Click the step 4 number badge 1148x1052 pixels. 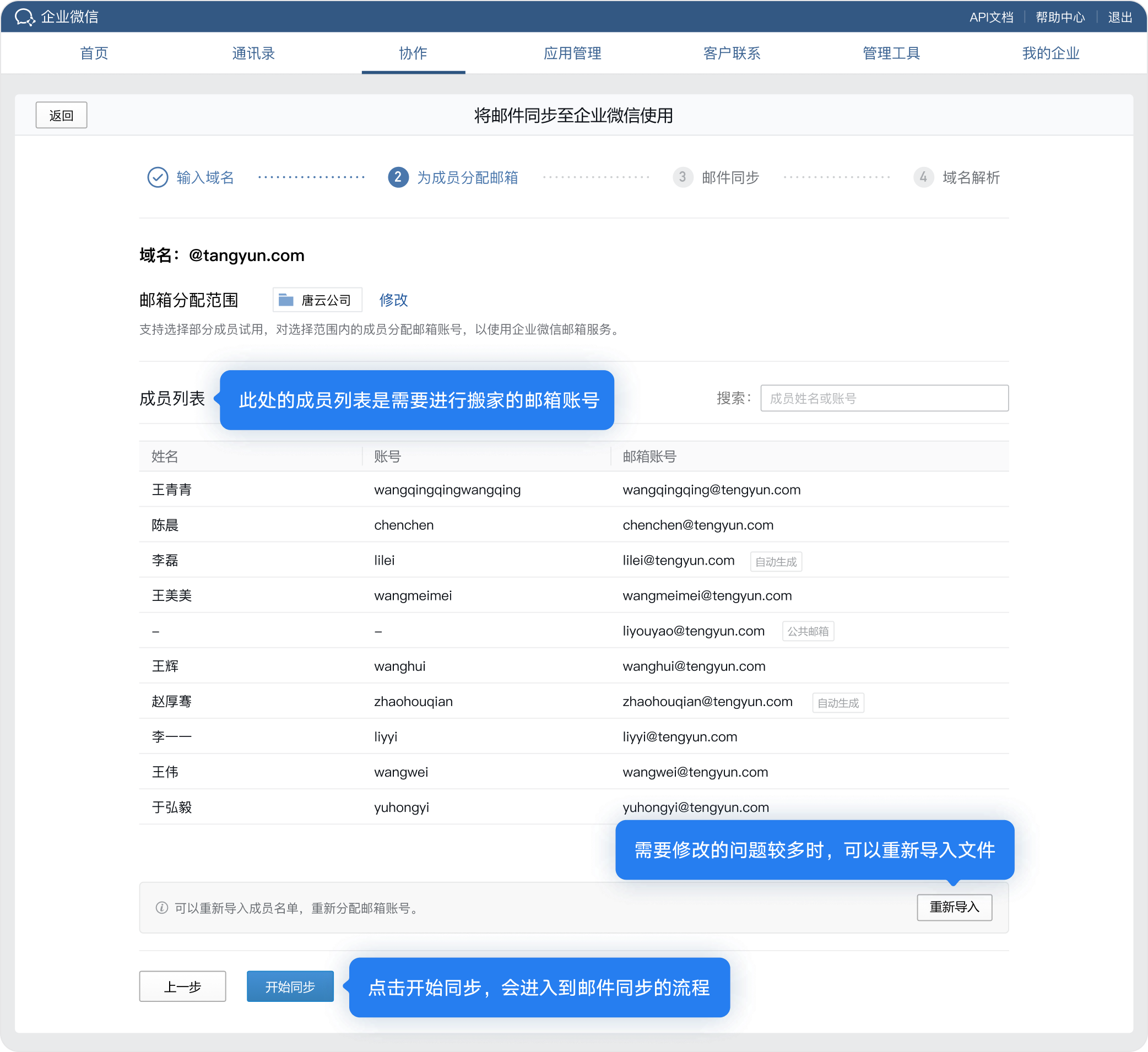click(x=923, y=177)
